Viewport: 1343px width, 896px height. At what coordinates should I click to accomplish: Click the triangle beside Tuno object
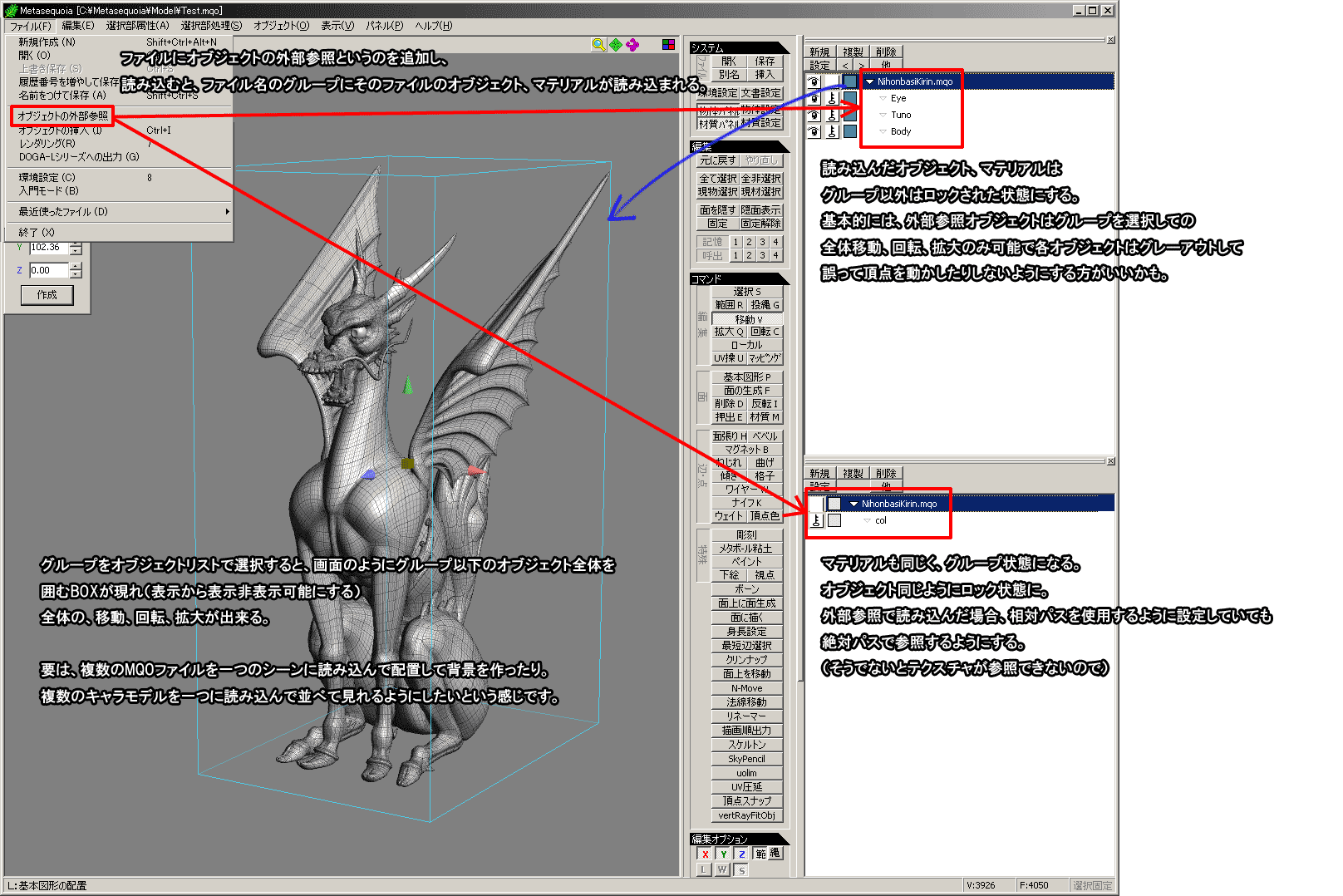[x=883, y=115]
